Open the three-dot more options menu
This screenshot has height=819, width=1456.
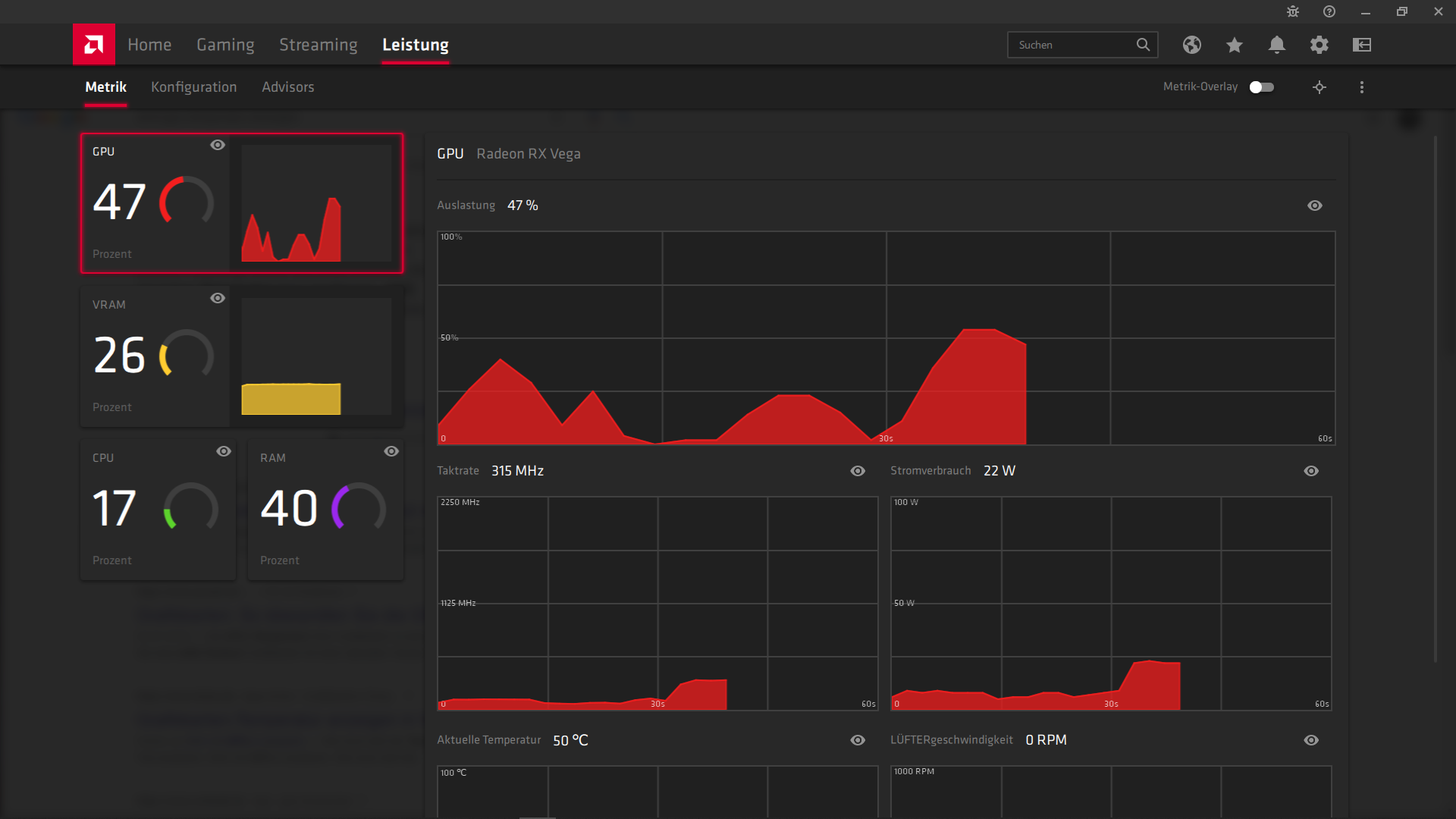point(1362,87)
